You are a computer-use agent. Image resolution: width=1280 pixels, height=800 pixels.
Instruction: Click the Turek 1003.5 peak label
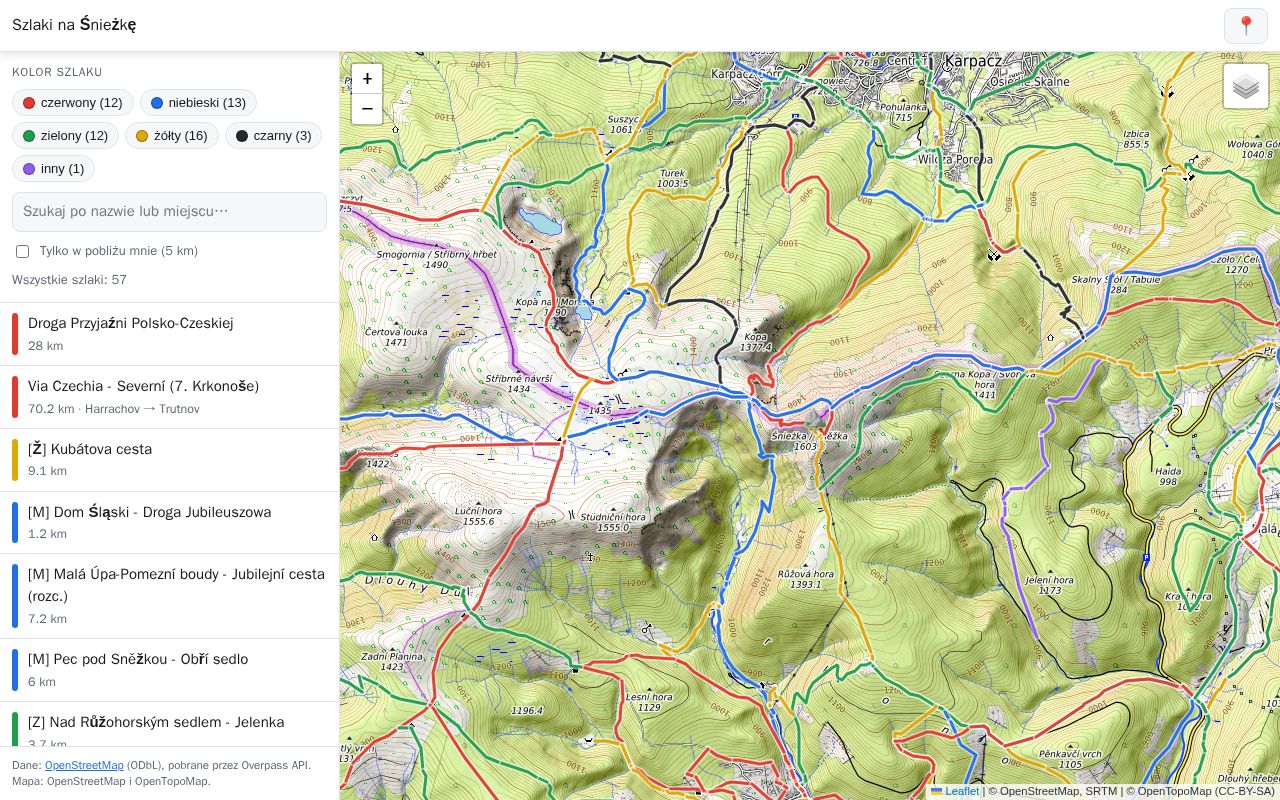(x=673, y=178)
